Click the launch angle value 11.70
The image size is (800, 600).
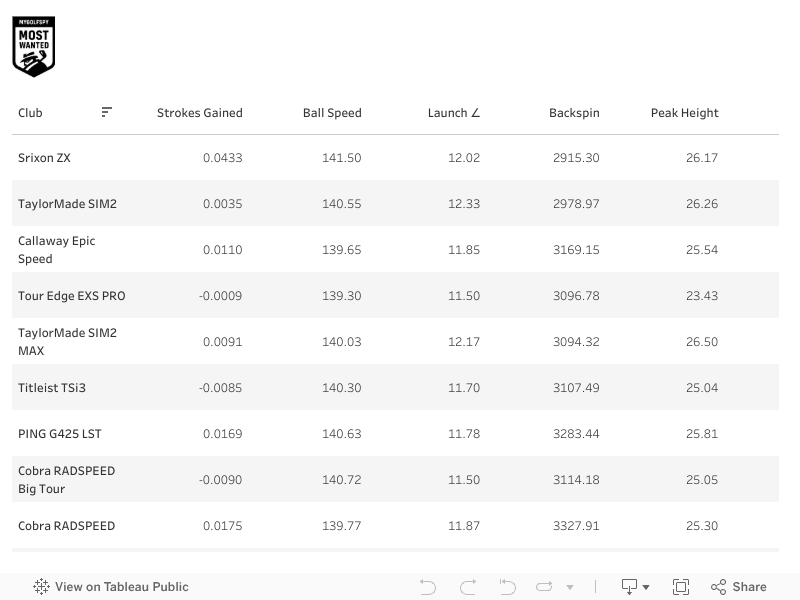[x=464, y=388]
